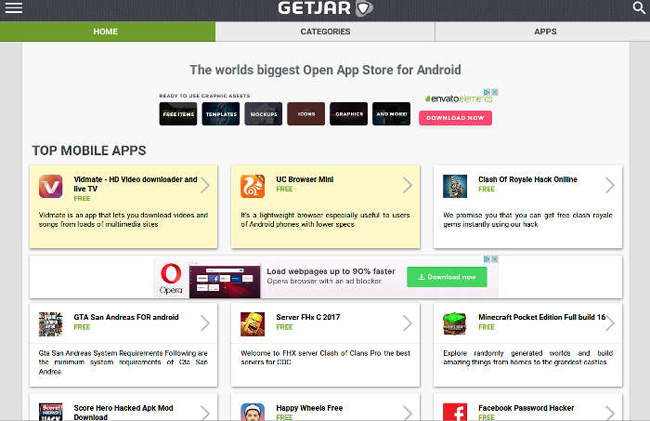The height and width of the screenshot is (421, 650).
Task: Open GTA San Andreas FOR android title
Action: point(126,317)
